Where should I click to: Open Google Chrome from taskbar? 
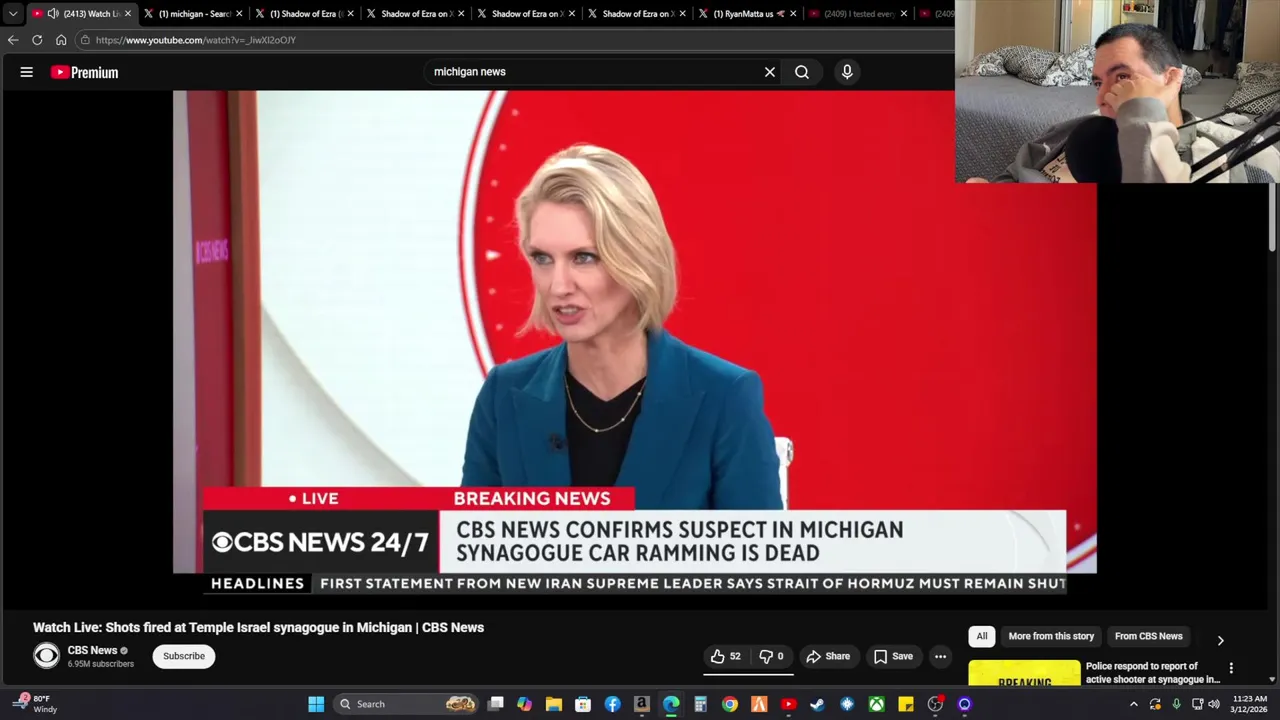coord(730,704)
